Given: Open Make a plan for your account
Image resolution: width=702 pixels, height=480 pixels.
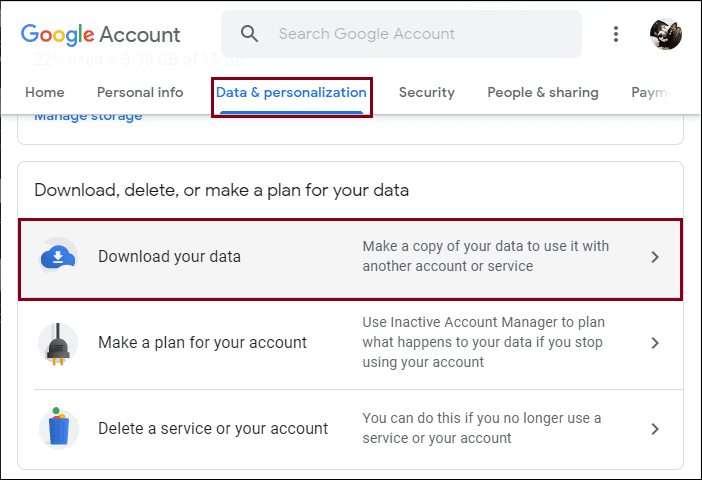Looking at the screenshot, I should tap(351, 343).
